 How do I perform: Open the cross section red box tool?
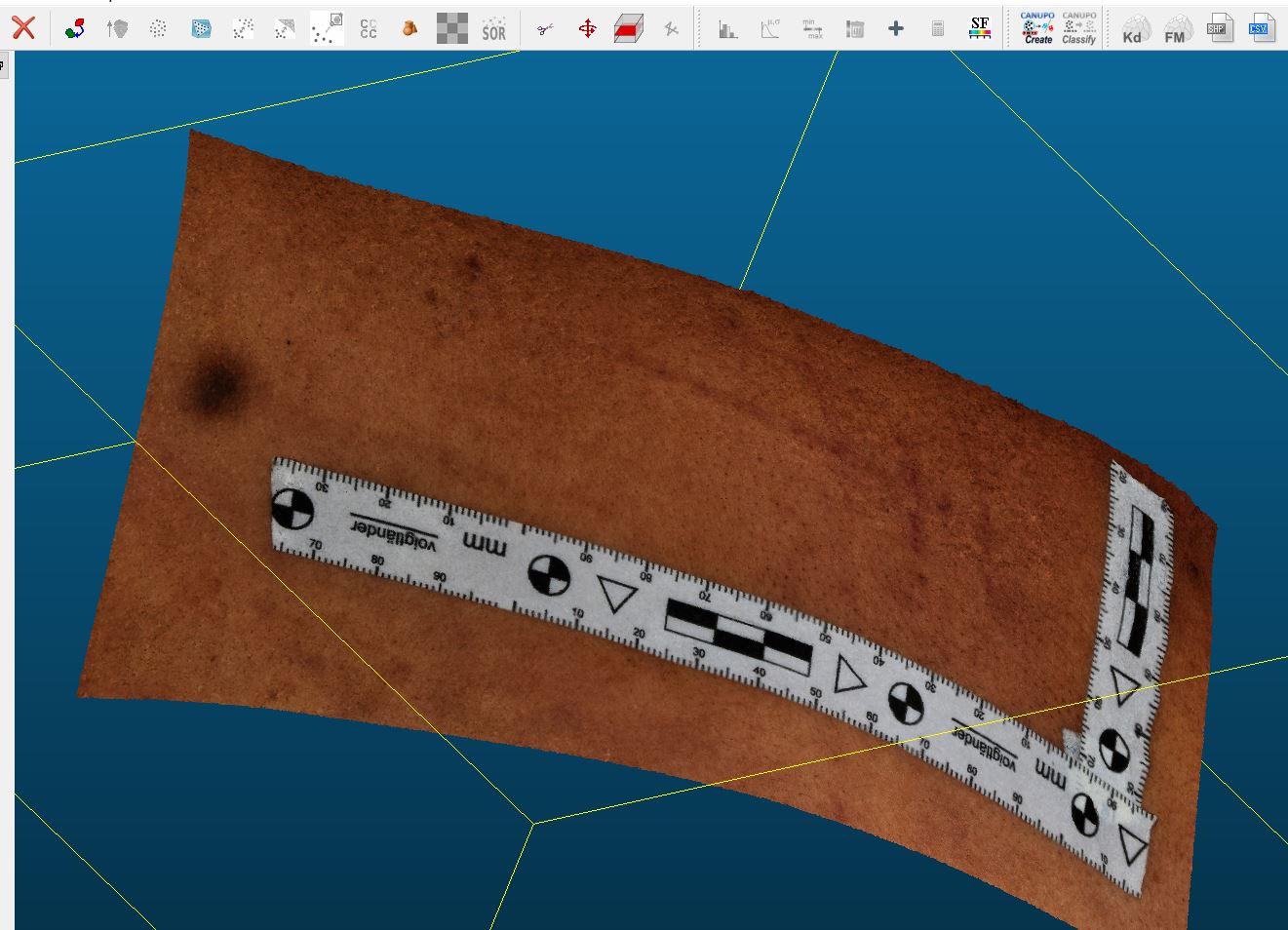click(x=629, y=29)
